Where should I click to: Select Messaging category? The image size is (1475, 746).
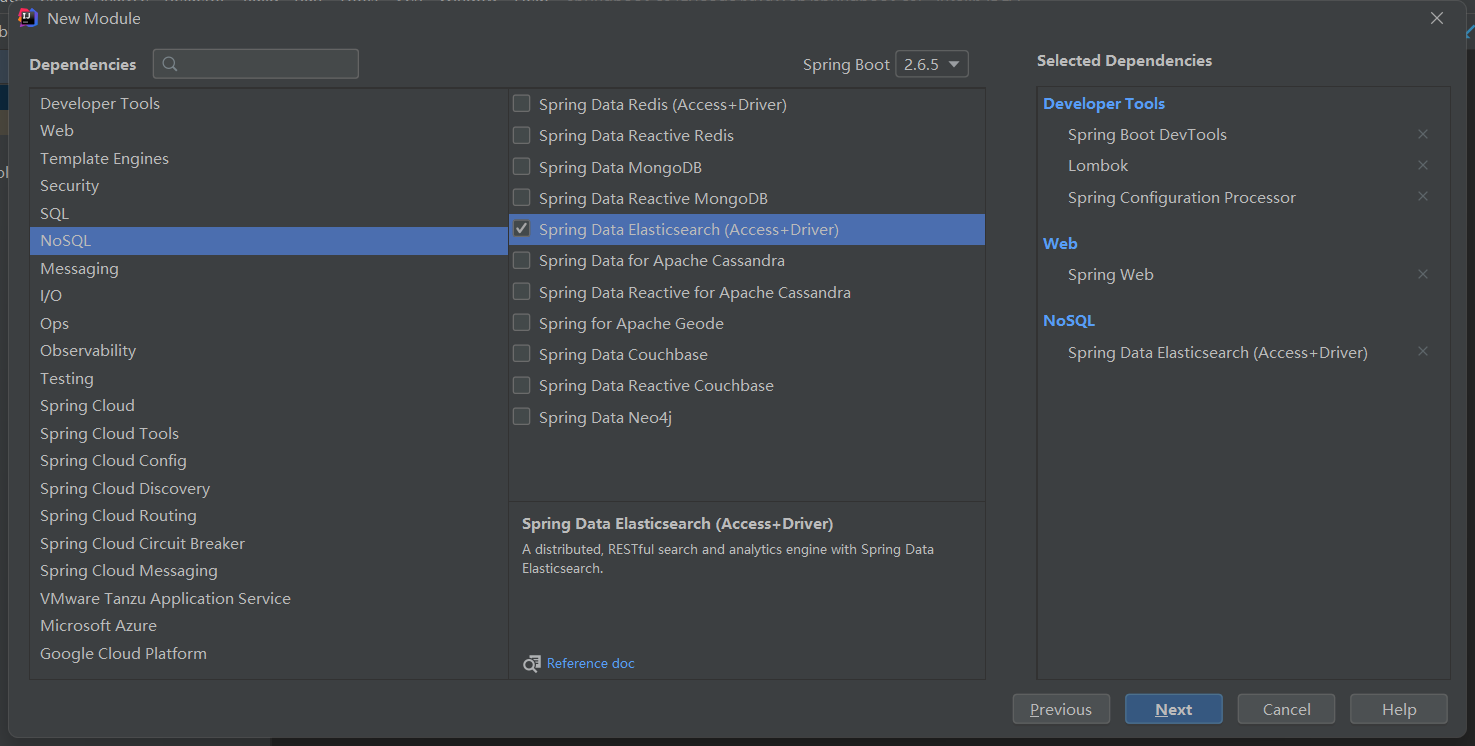(269, 268)
